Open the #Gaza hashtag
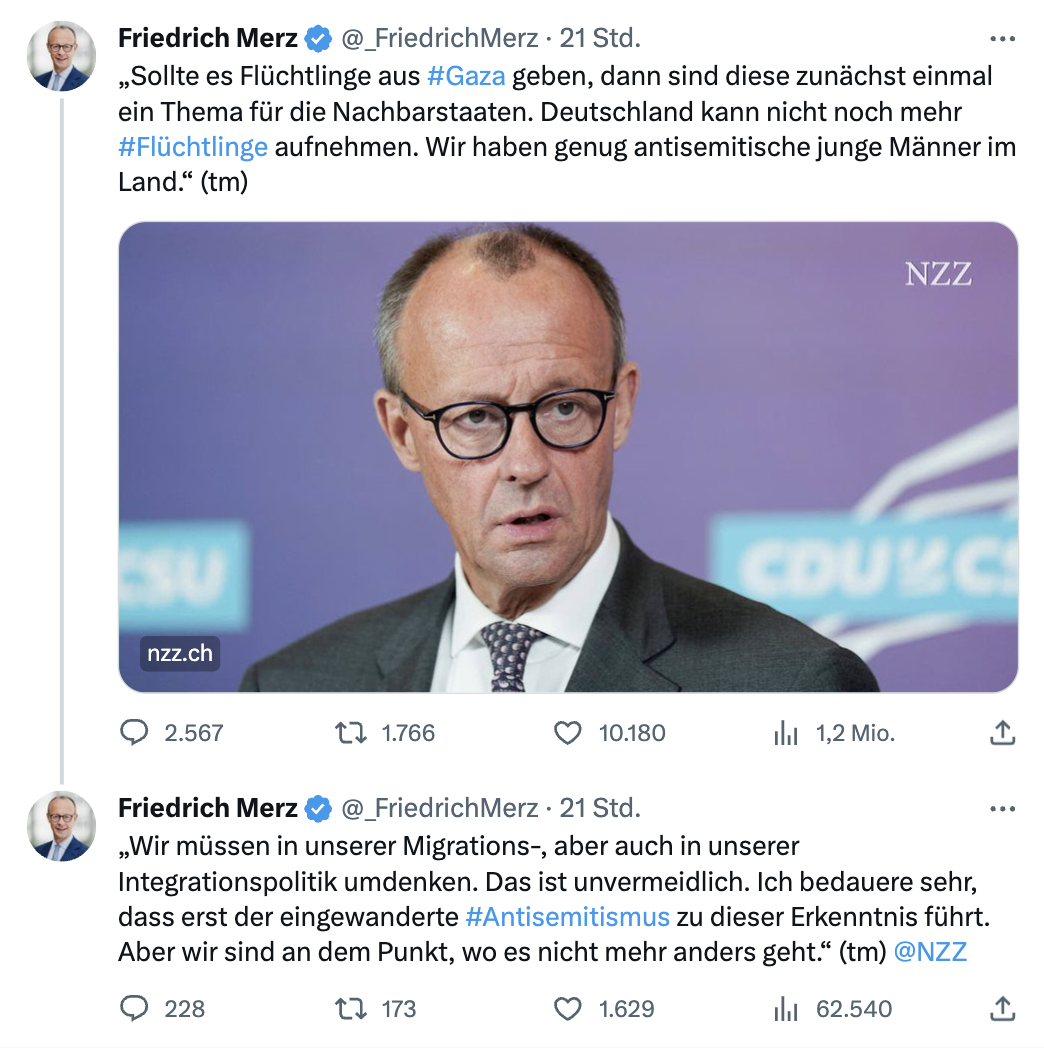Viewport: 1044px width, 1048px height. click(466, 76)
